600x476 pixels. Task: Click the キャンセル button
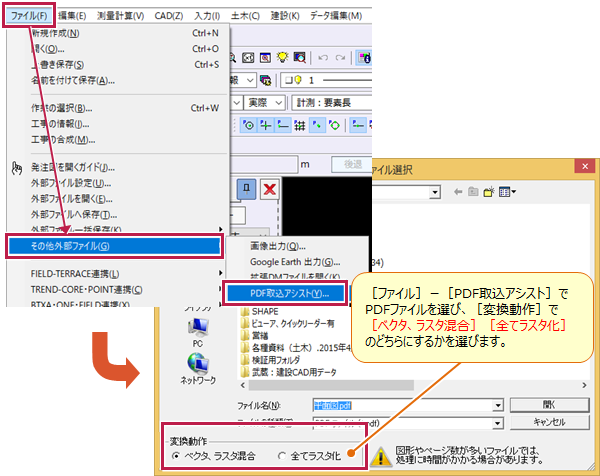[549, 422]
